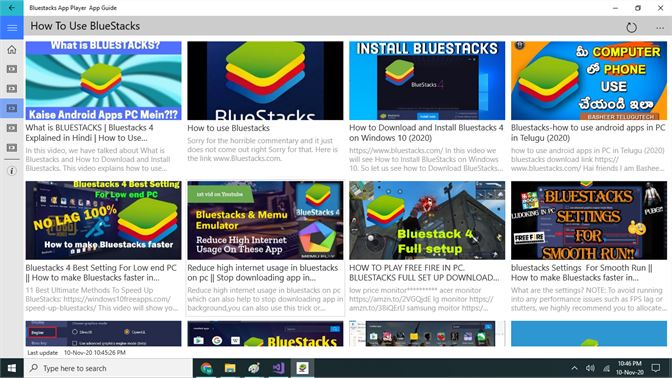Open the Telugu 'COMPUTER PHONE USE' thumbnail
This screenshot has width=672, height=378.
[589, 81]
